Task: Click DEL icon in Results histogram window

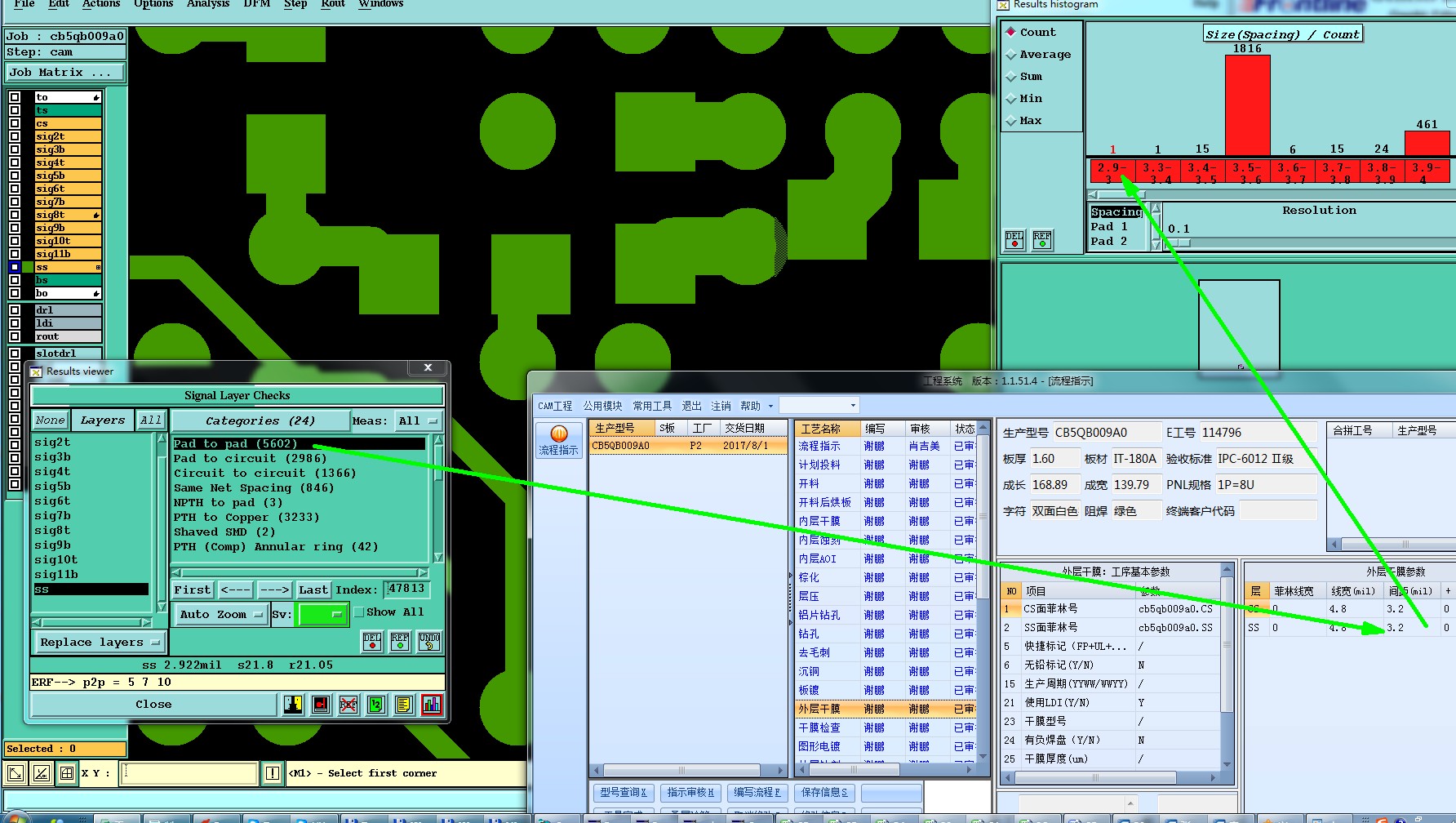Action: click(x=1014, y=239)
